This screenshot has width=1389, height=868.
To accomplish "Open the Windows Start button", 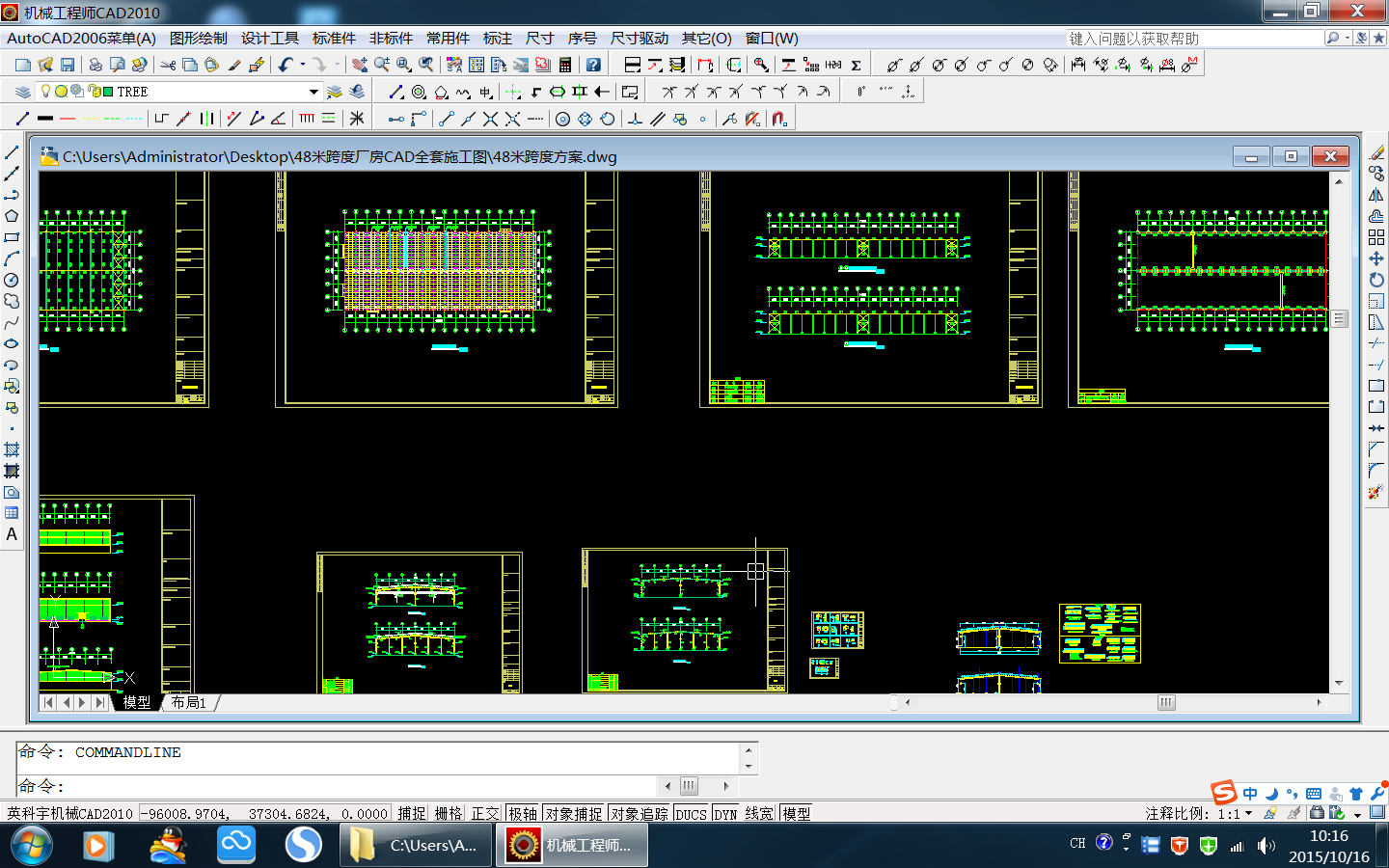I will click(x=32, y=846).
